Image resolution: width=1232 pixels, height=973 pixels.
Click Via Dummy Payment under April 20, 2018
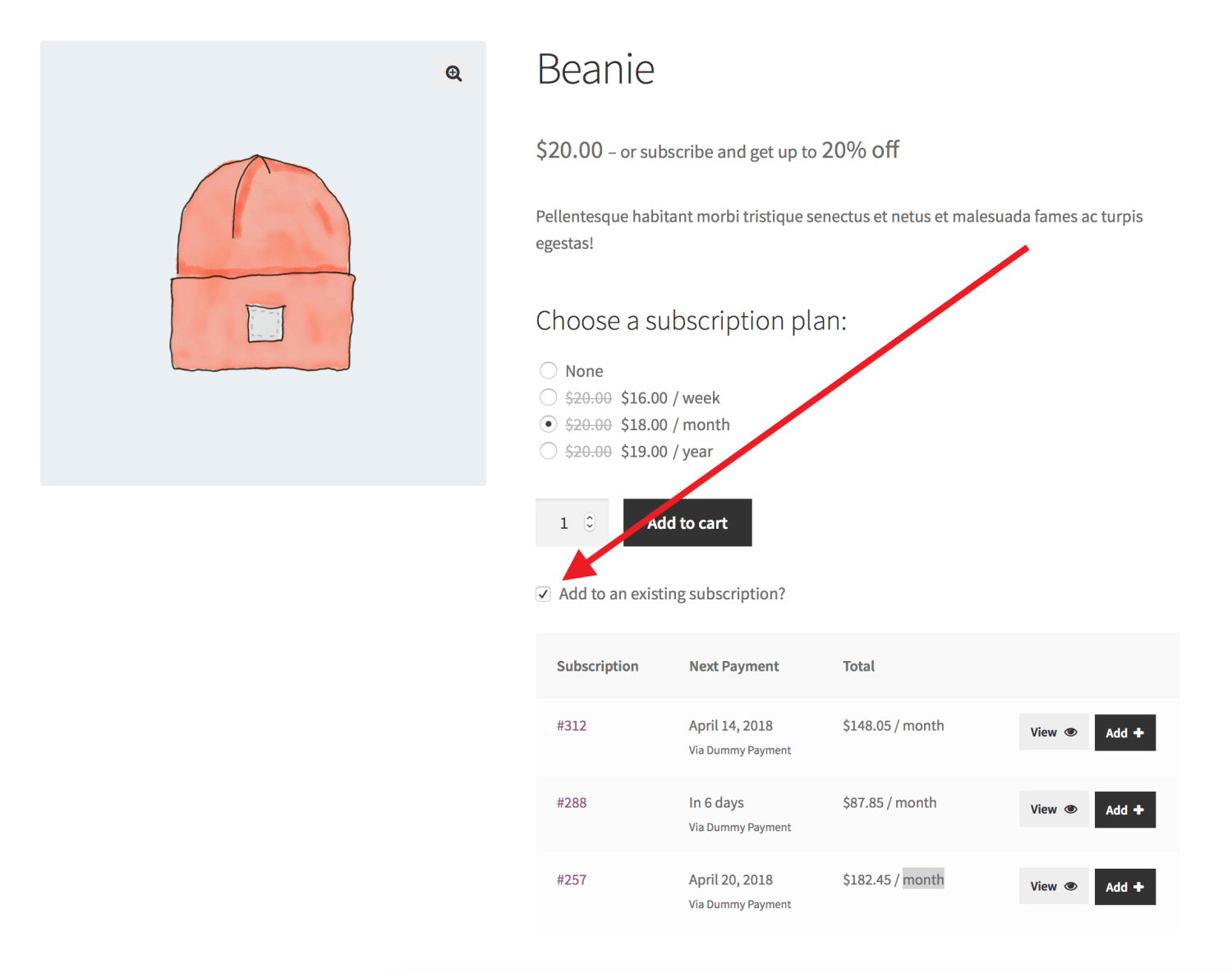pyautogui.click(x=740, y=905)
